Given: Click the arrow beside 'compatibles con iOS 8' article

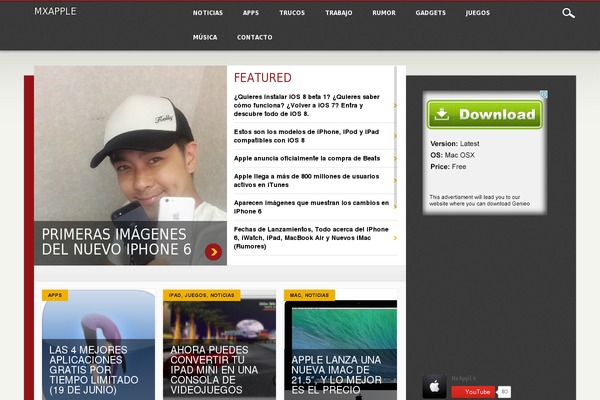Looking at the screenshot, I should point(395,136).
